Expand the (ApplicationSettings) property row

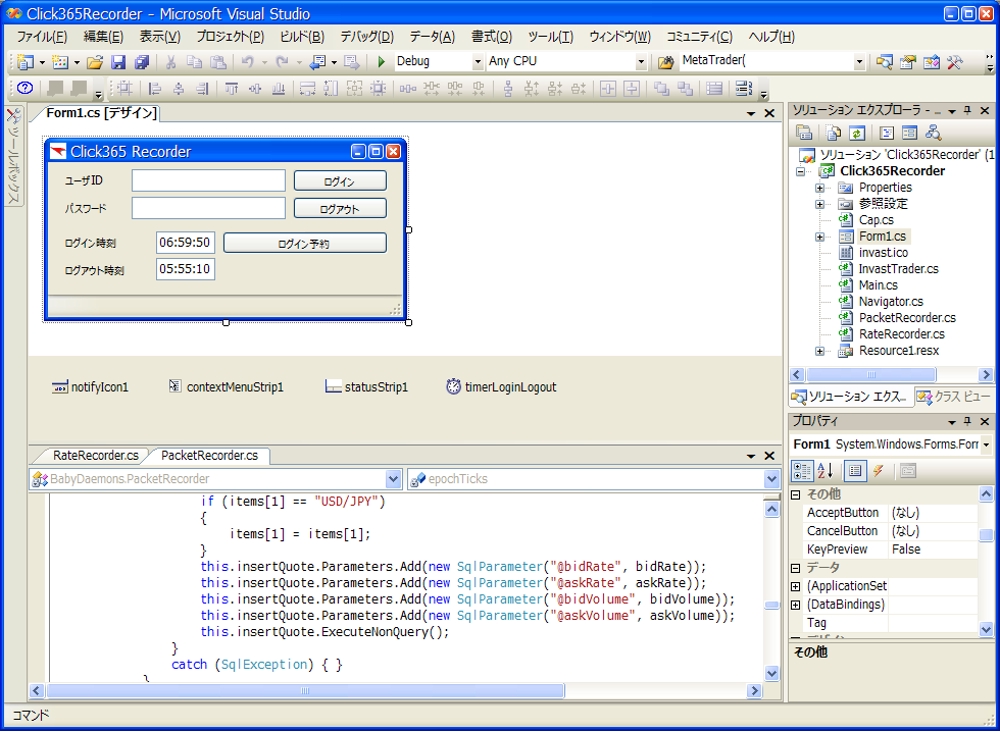click(x=796, y=586)
